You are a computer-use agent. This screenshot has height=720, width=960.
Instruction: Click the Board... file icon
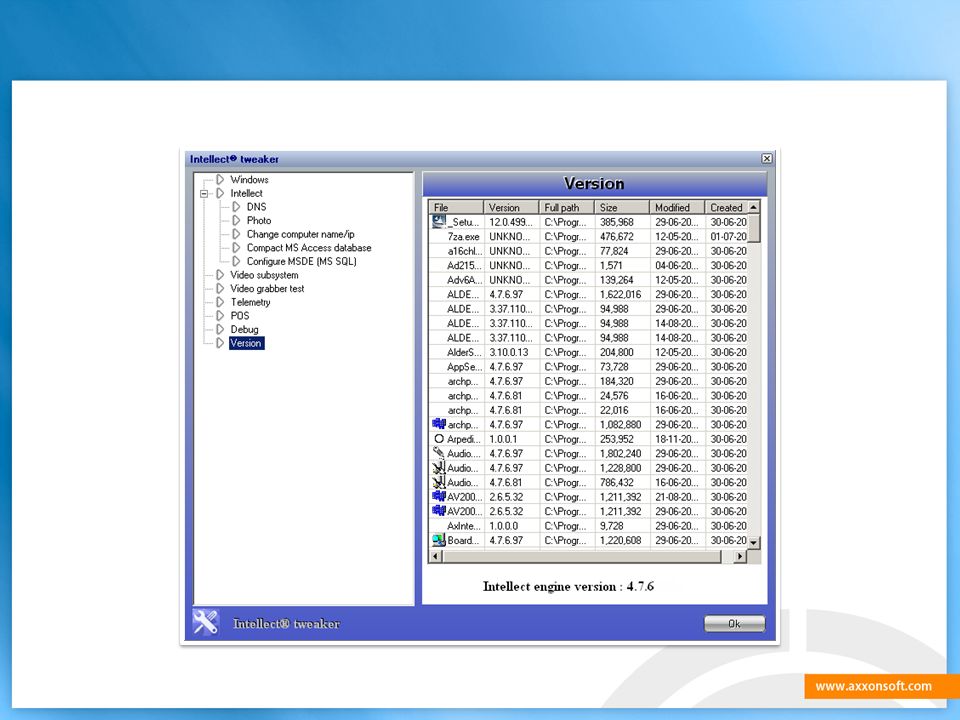point(439,540)
